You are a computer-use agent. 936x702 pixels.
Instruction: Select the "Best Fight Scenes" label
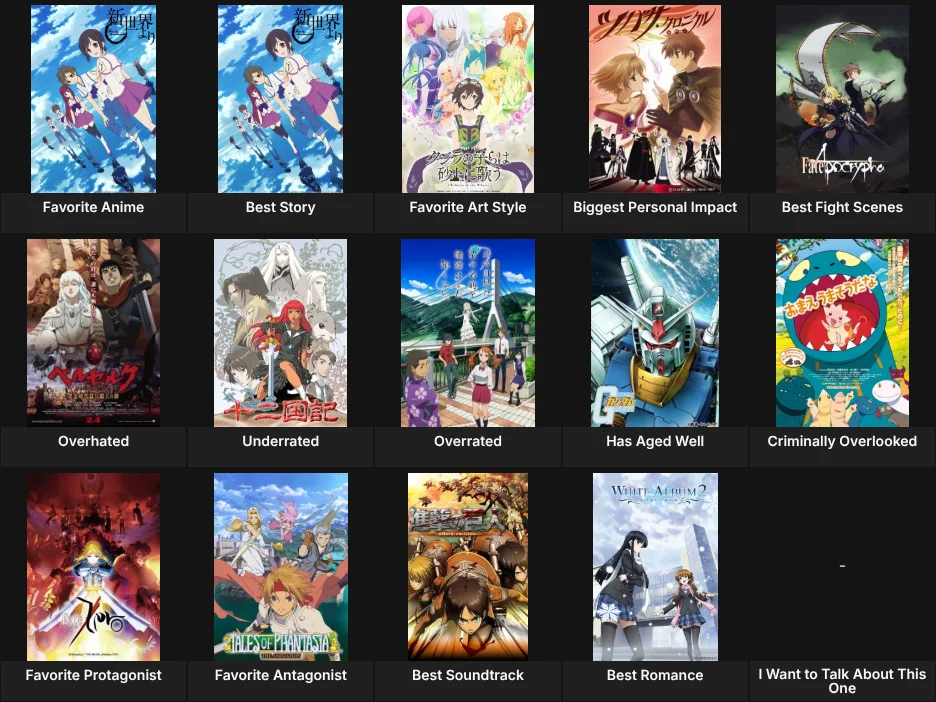[x=842, y=207]
